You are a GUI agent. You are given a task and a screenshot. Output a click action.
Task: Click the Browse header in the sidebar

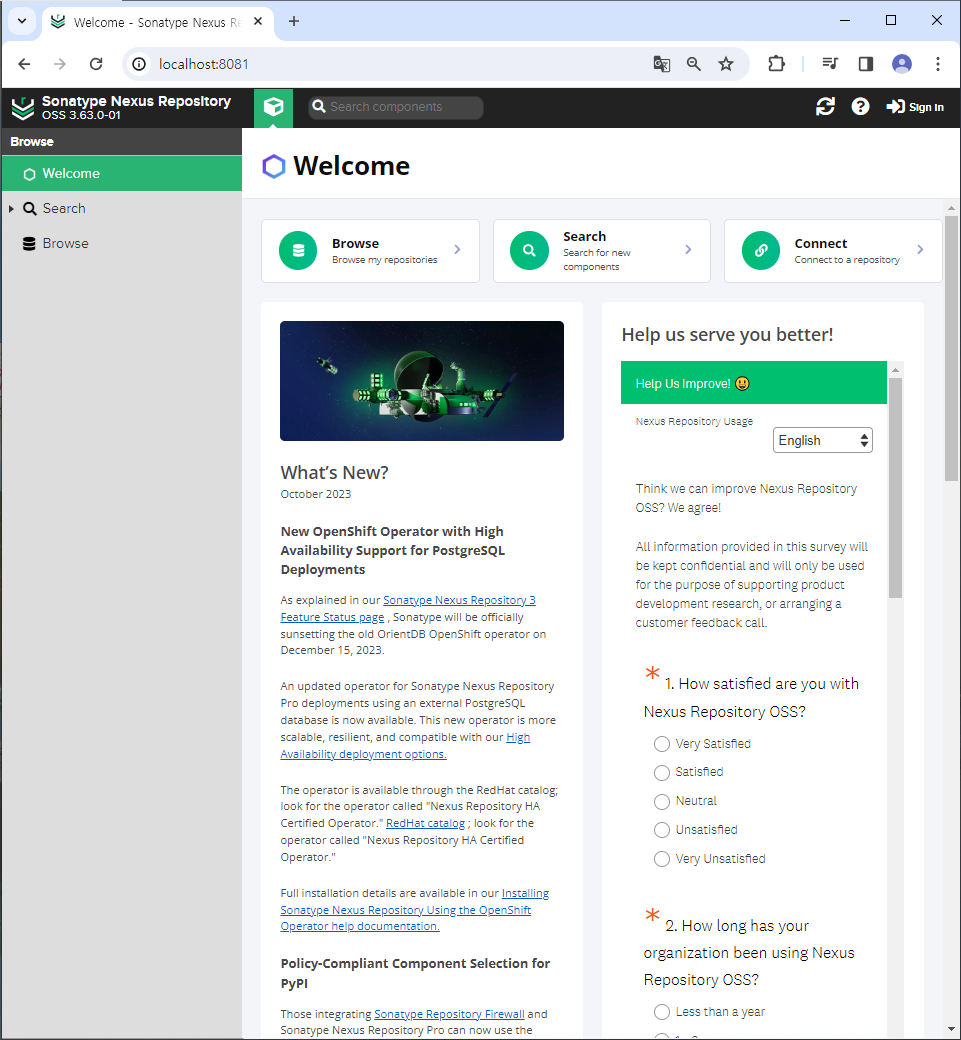click(x=122, y=142)
